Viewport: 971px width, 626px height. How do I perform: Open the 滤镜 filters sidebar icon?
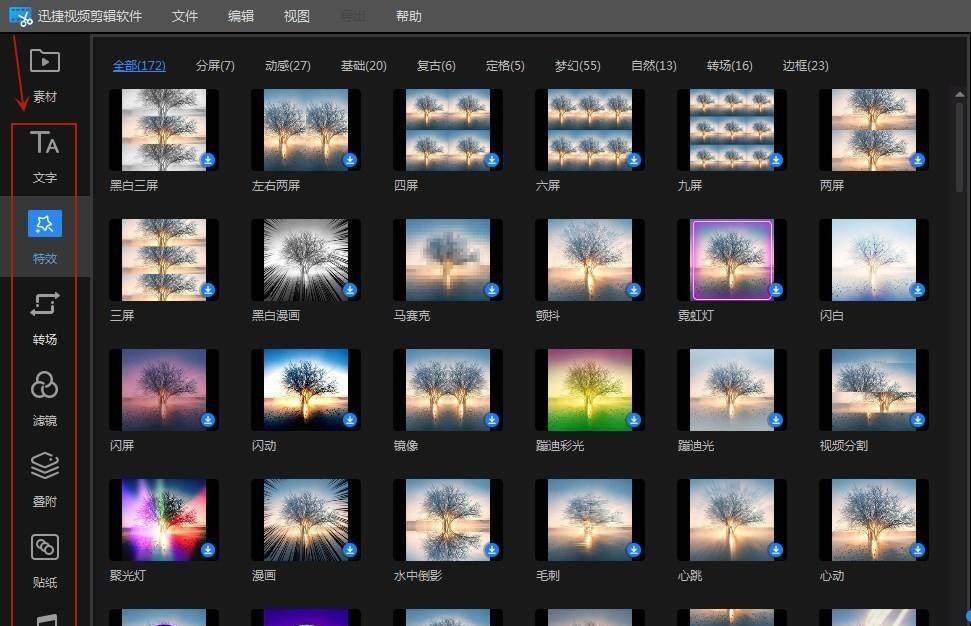click(x=45, y=385)
